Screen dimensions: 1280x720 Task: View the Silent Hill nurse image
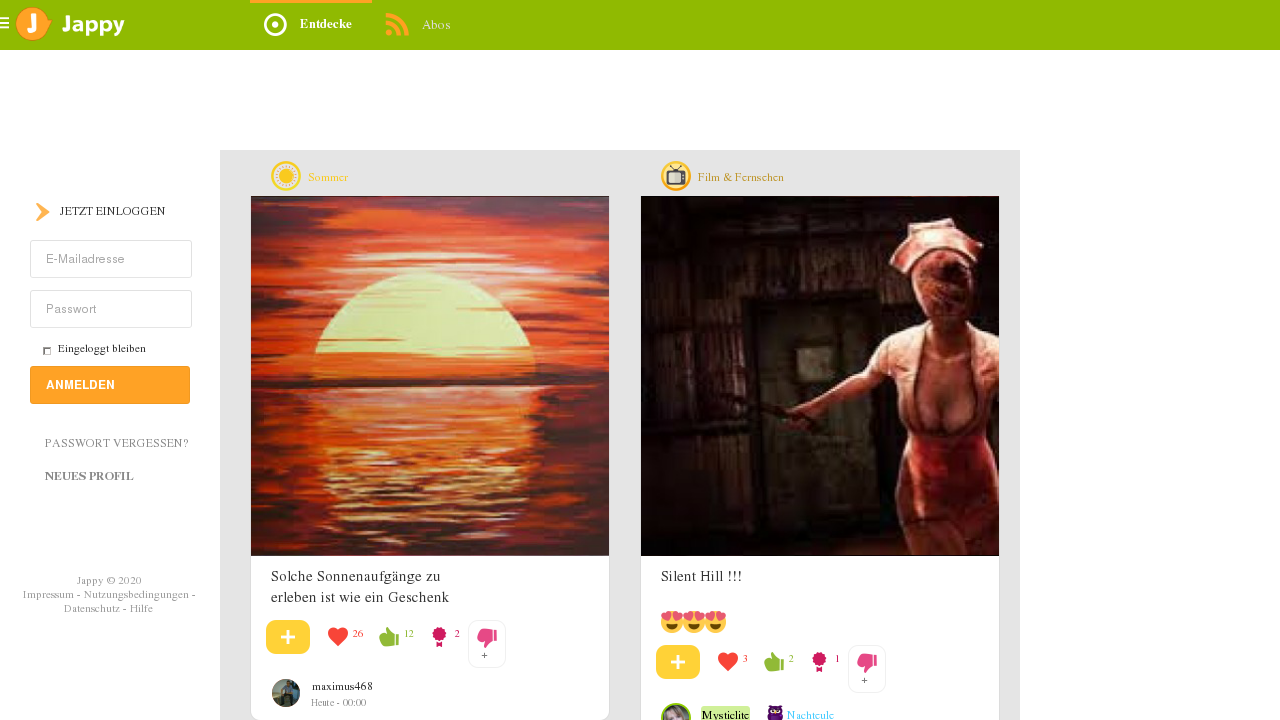820,376
